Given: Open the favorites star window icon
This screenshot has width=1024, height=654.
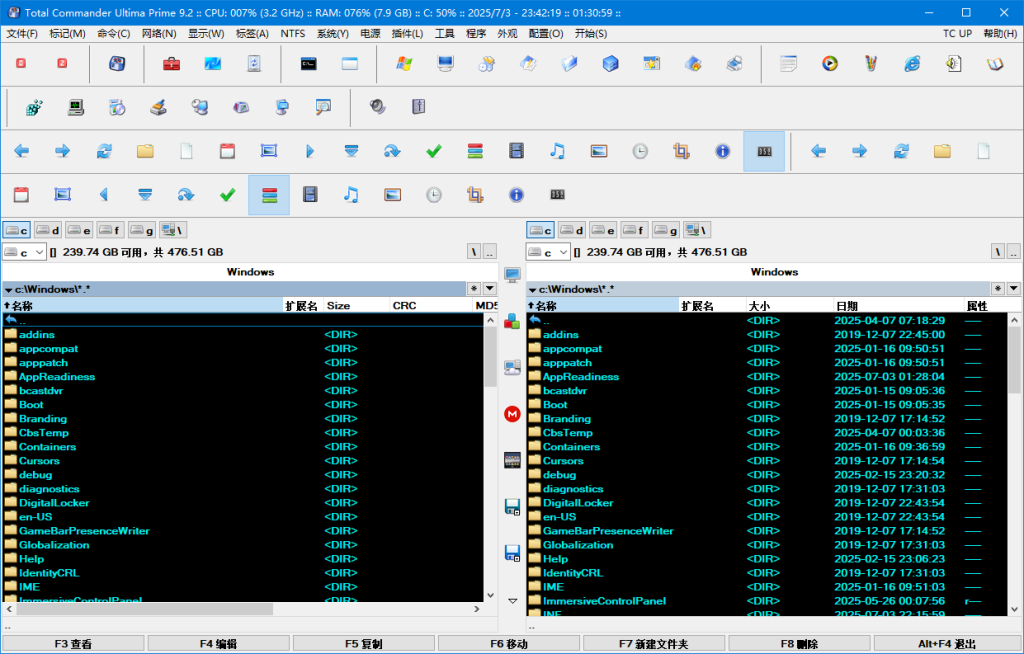Looking at the screenshot, I should 652,63.
